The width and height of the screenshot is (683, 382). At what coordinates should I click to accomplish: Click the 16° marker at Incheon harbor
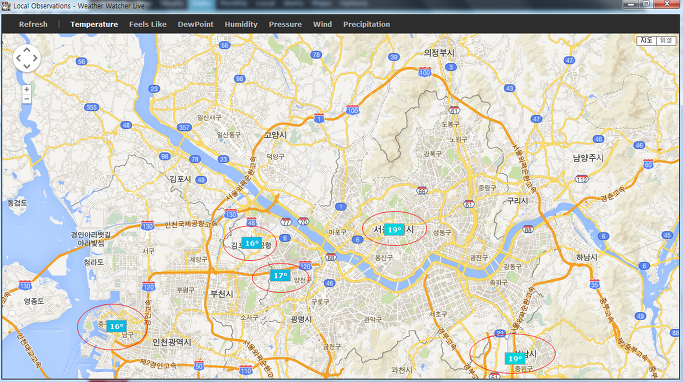coord(116,326)
